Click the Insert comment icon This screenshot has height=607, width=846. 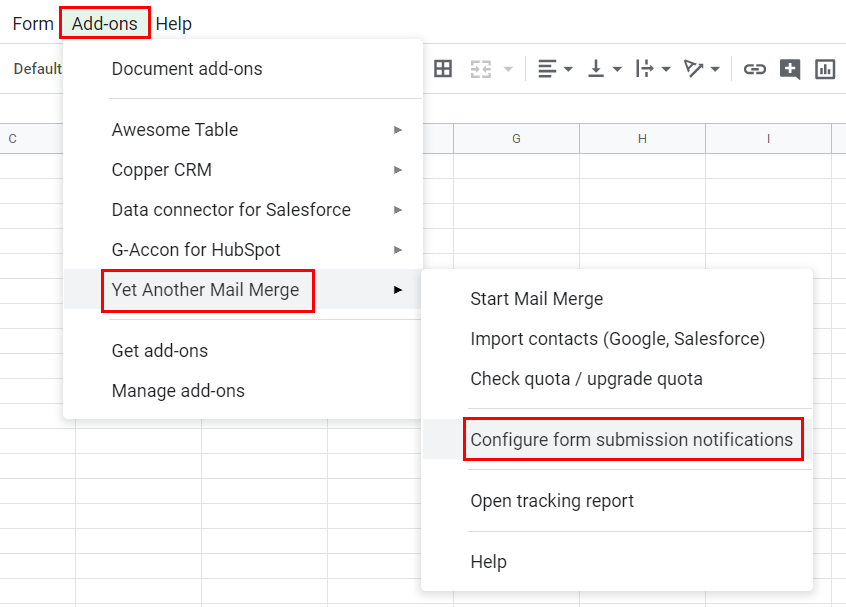click(790, 69)
